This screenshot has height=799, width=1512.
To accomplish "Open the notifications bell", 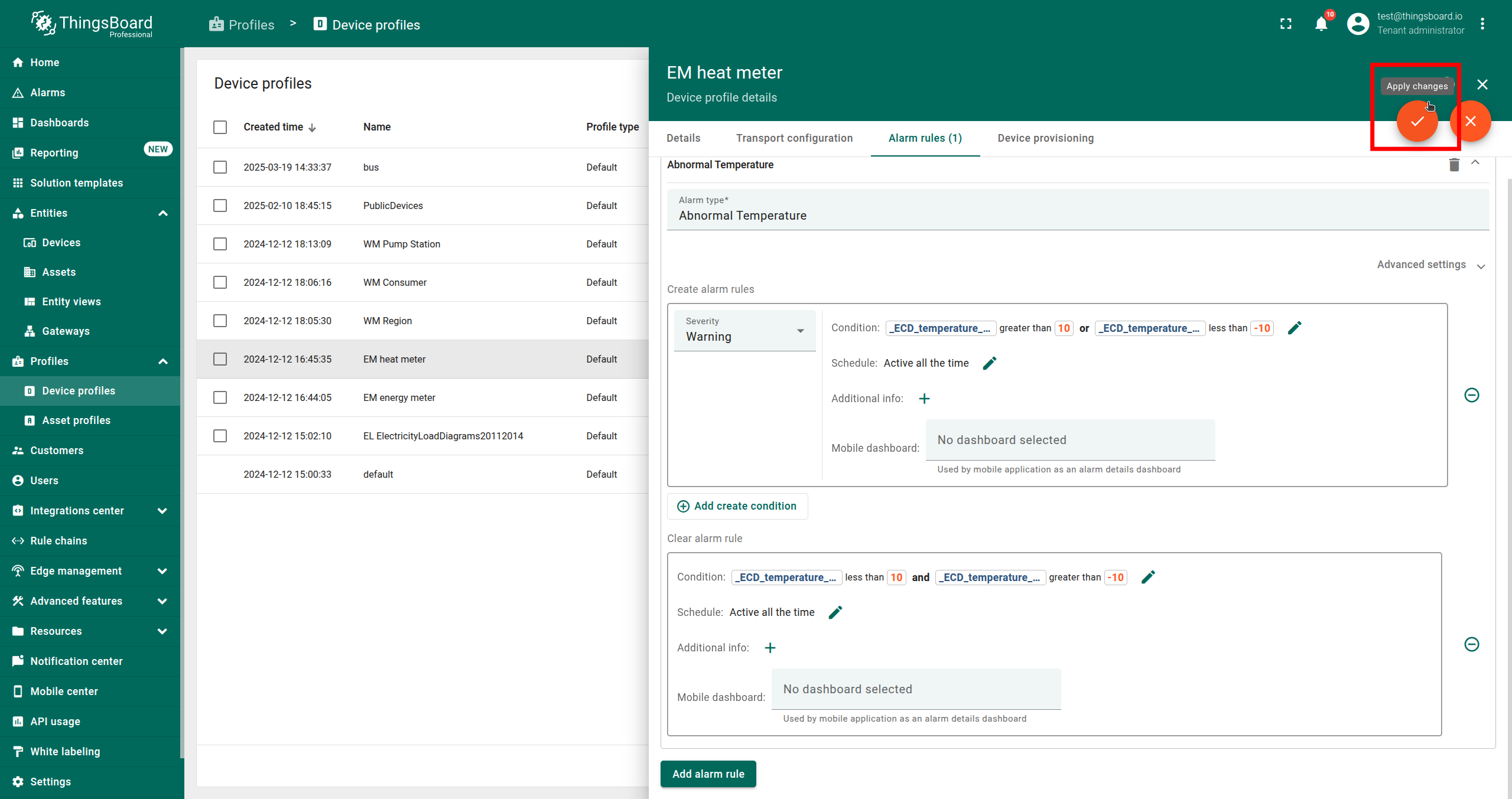I will (x=1321, y=24).
